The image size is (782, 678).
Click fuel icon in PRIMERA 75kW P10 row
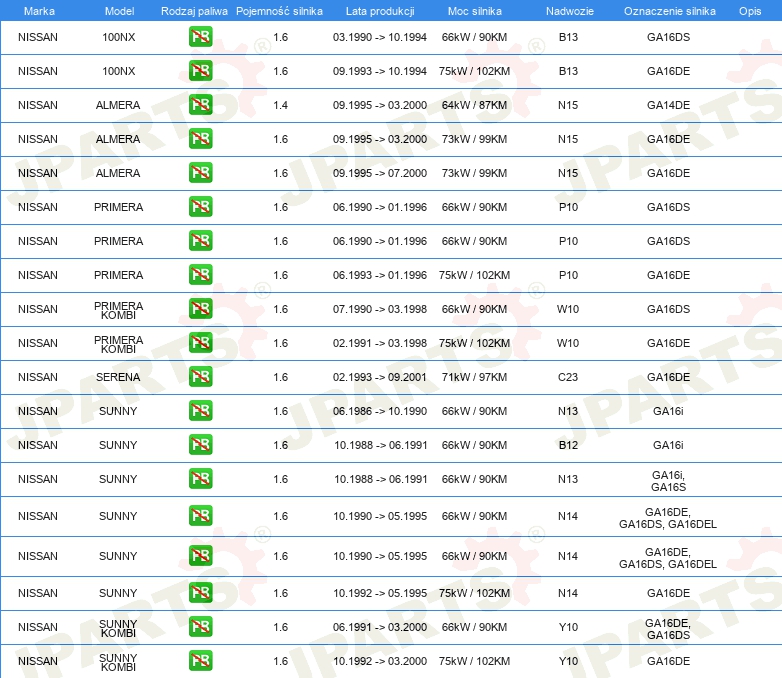point(200,275)
